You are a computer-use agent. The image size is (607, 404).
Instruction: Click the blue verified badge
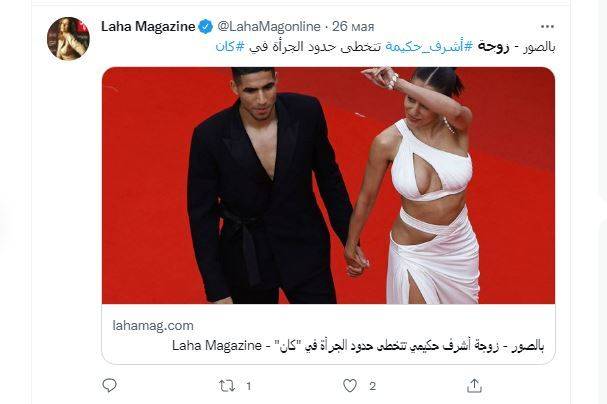pos(206,27)
